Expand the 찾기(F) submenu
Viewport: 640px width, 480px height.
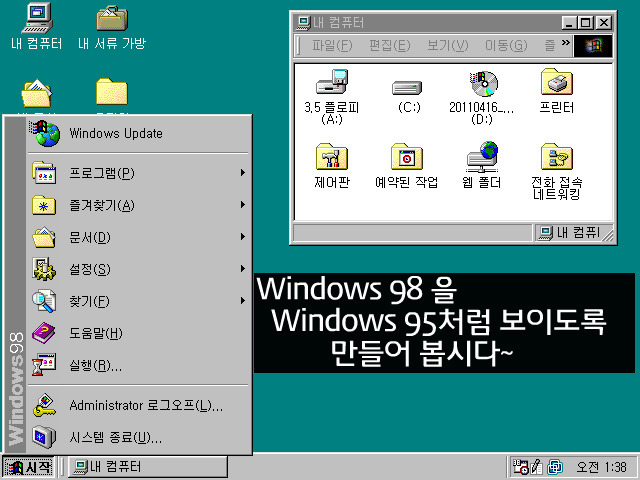click(x=138, y=301)
